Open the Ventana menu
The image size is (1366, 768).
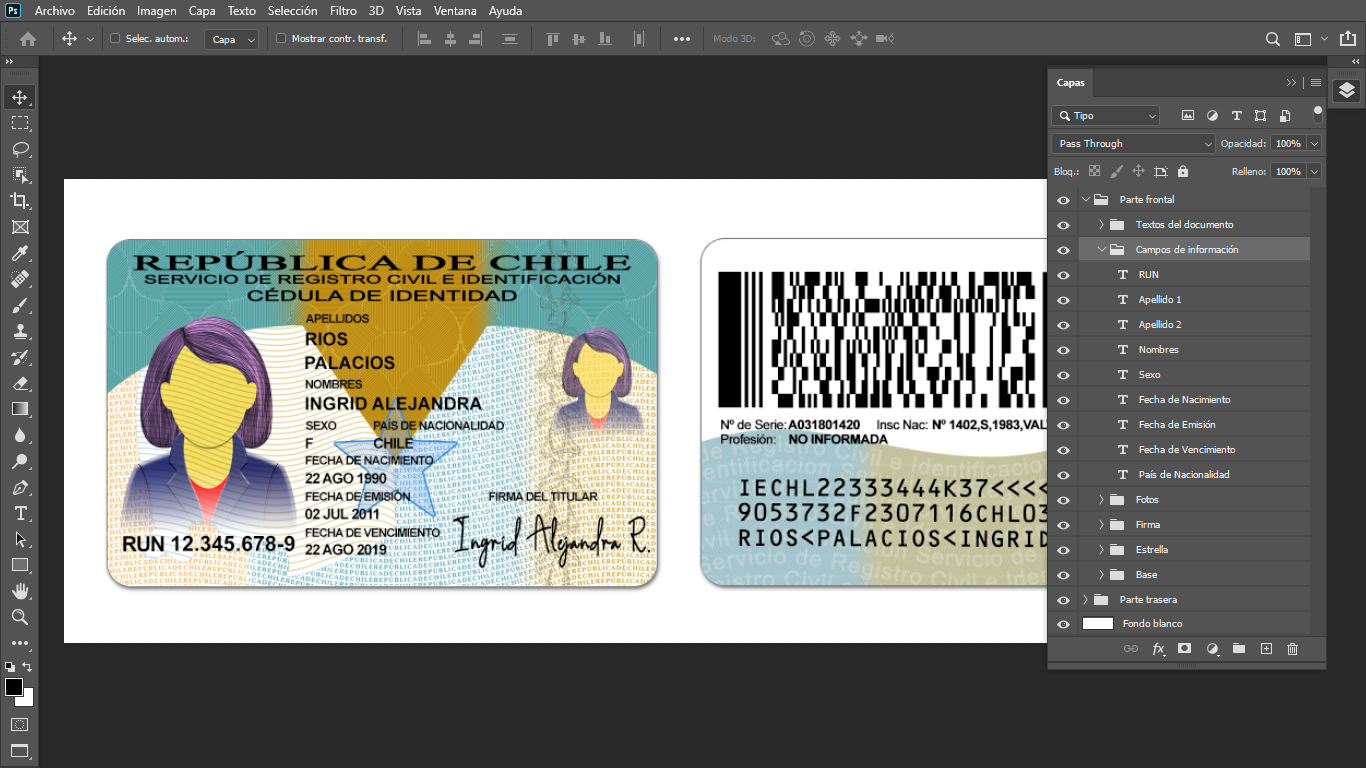(x=455, y=11)
